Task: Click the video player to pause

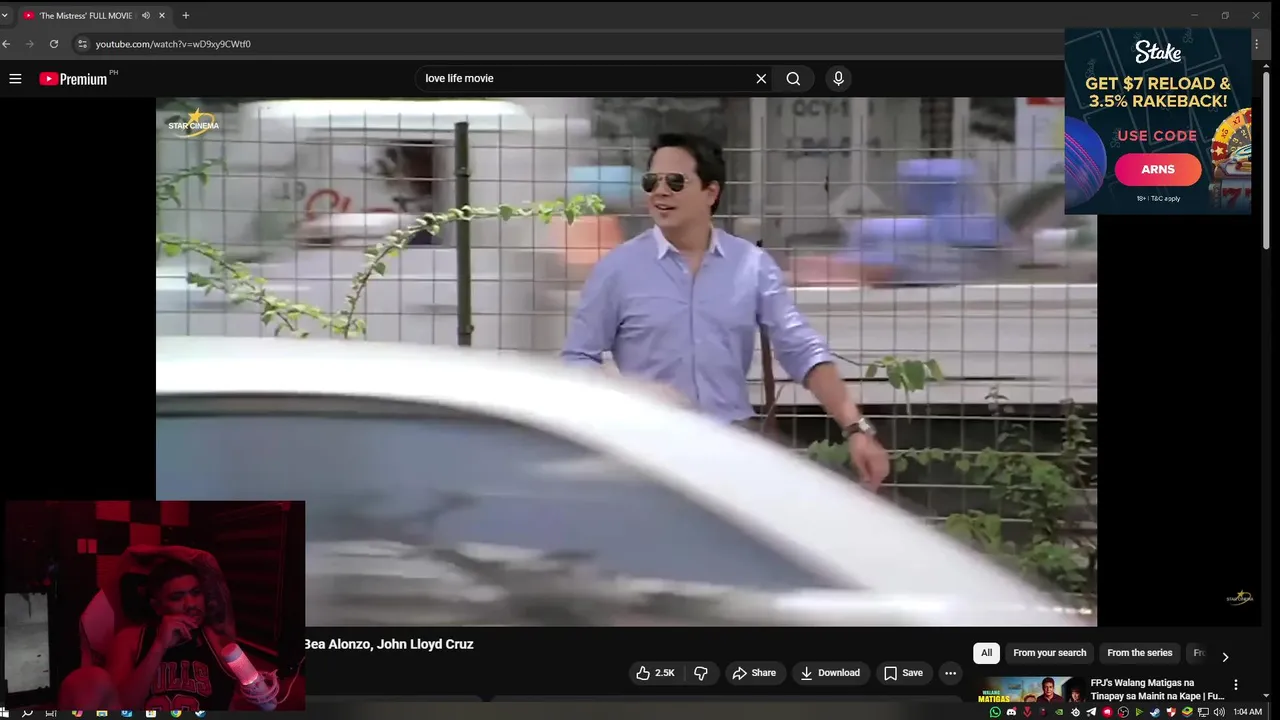Action: click(626, 361)
